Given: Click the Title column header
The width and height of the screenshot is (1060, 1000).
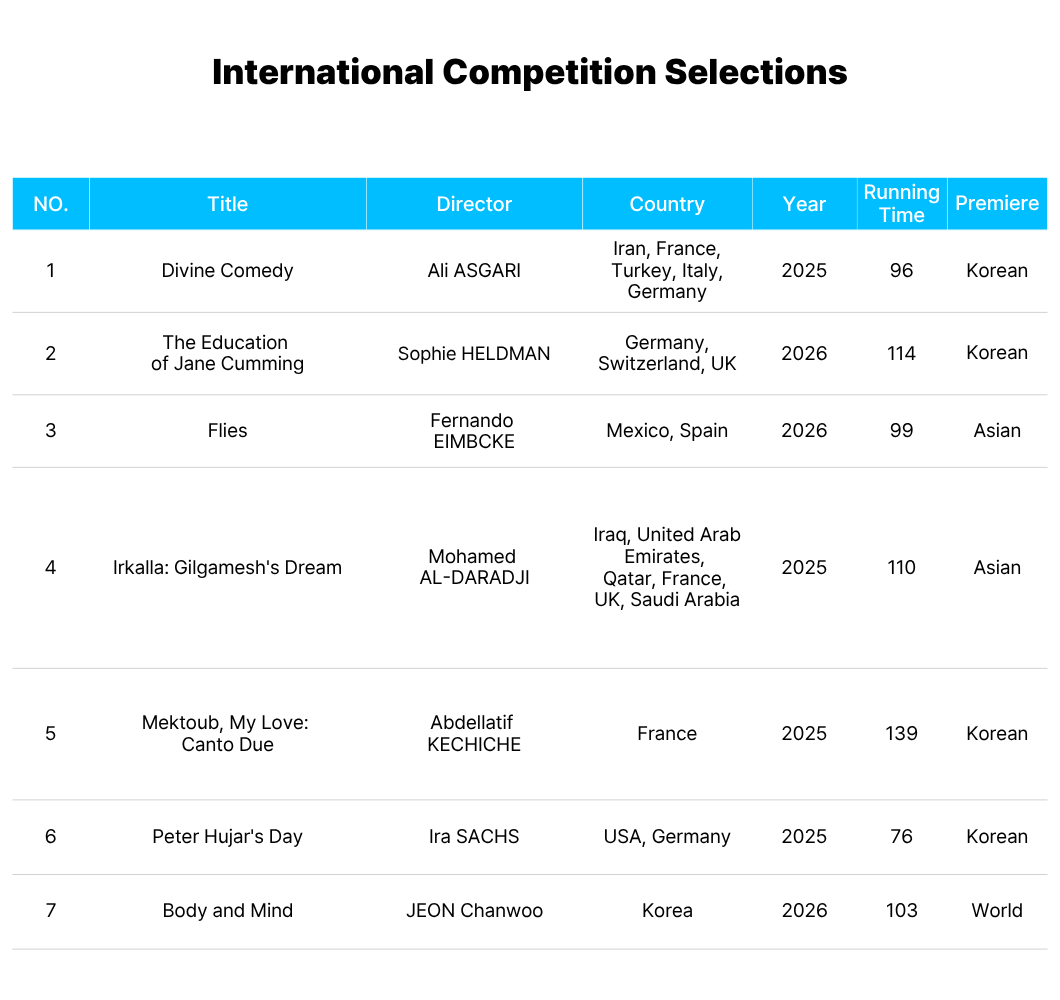Looking at the screenshot, I should pos(227,204).
